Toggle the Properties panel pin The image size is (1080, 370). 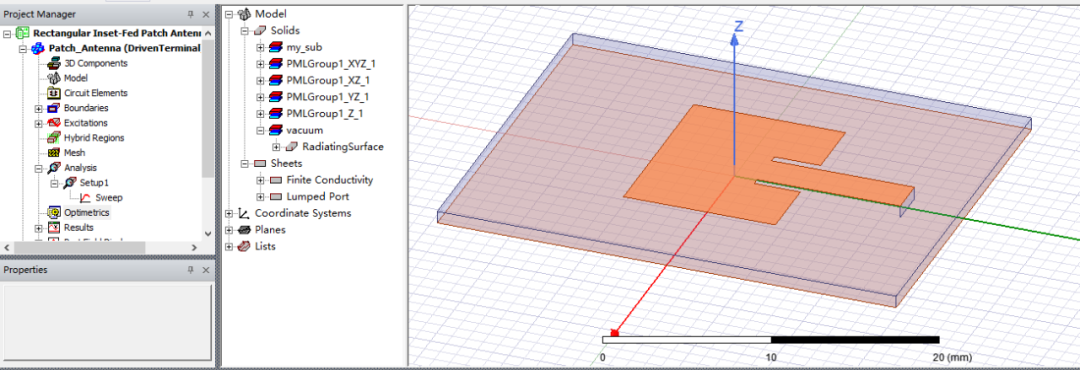click(x=191, y=270)
